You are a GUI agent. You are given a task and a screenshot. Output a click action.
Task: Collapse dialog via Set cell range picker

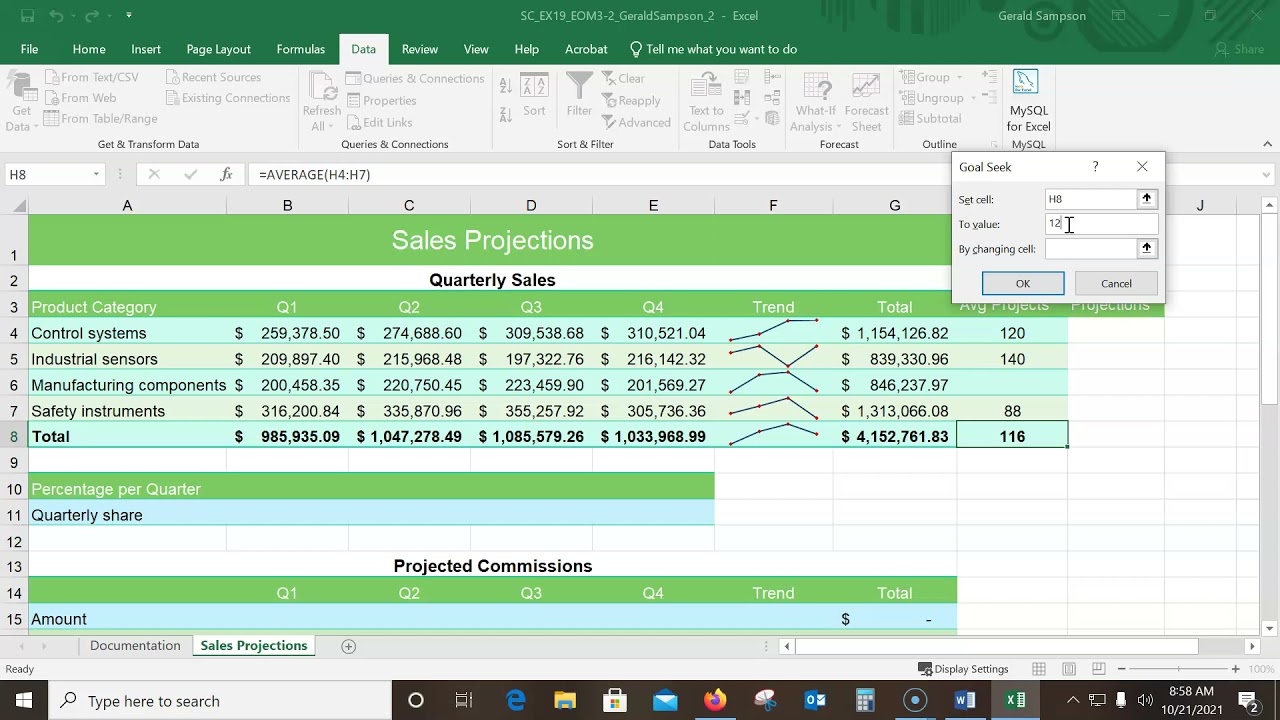tap(1147, 198)
